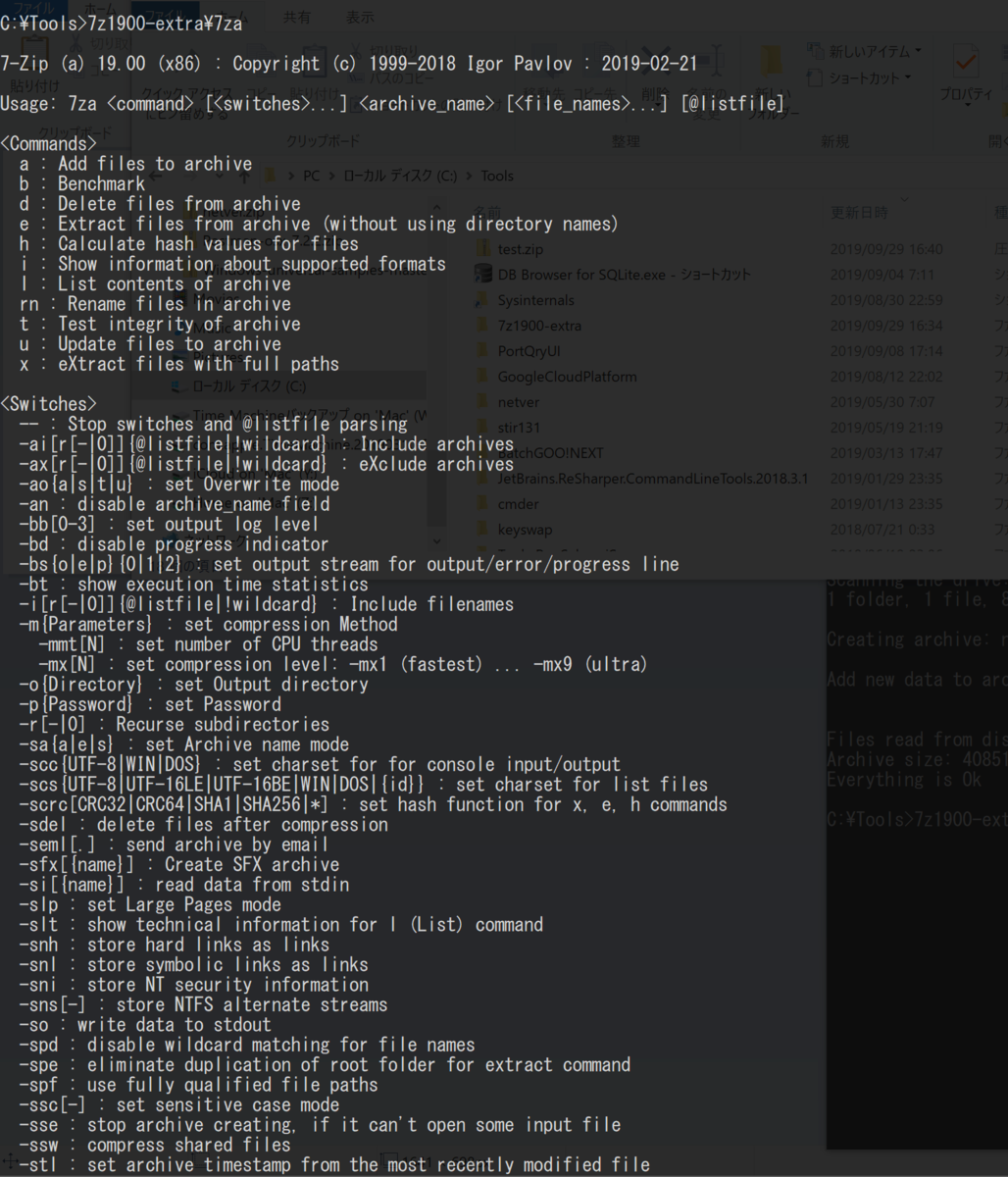Click 'rn : Rename files in archive' line
This screenshot has width=1008, height=1177.
(x=155, y=304)
